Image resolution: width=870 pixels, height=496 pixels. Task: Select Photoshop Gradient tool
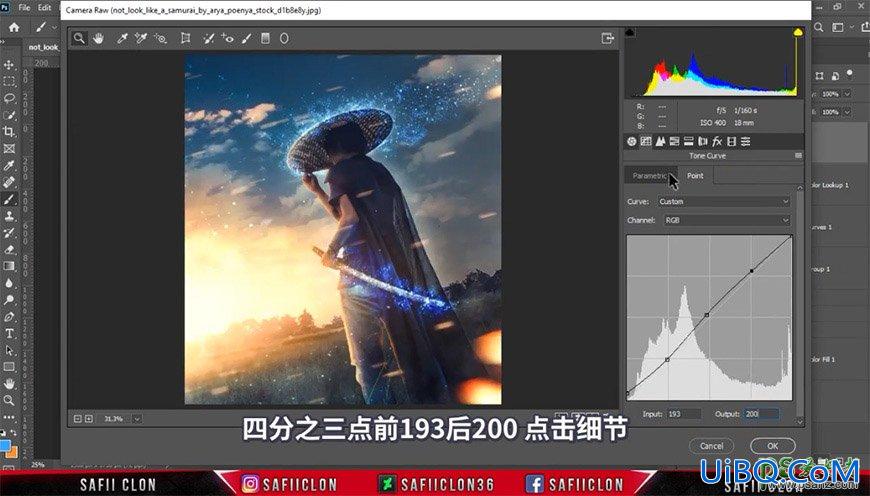tap(9, 266)
